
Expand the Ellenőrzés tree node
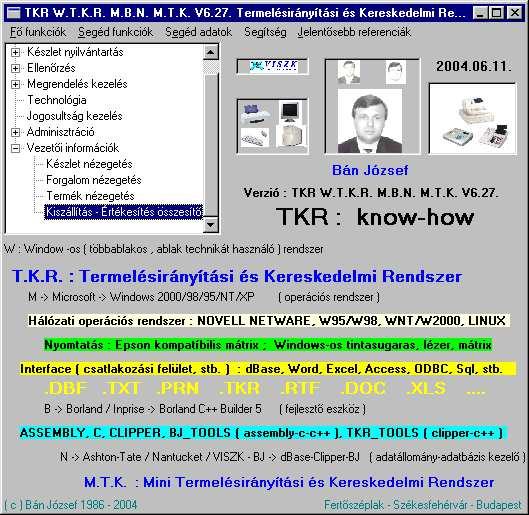[x=15, y=68]
